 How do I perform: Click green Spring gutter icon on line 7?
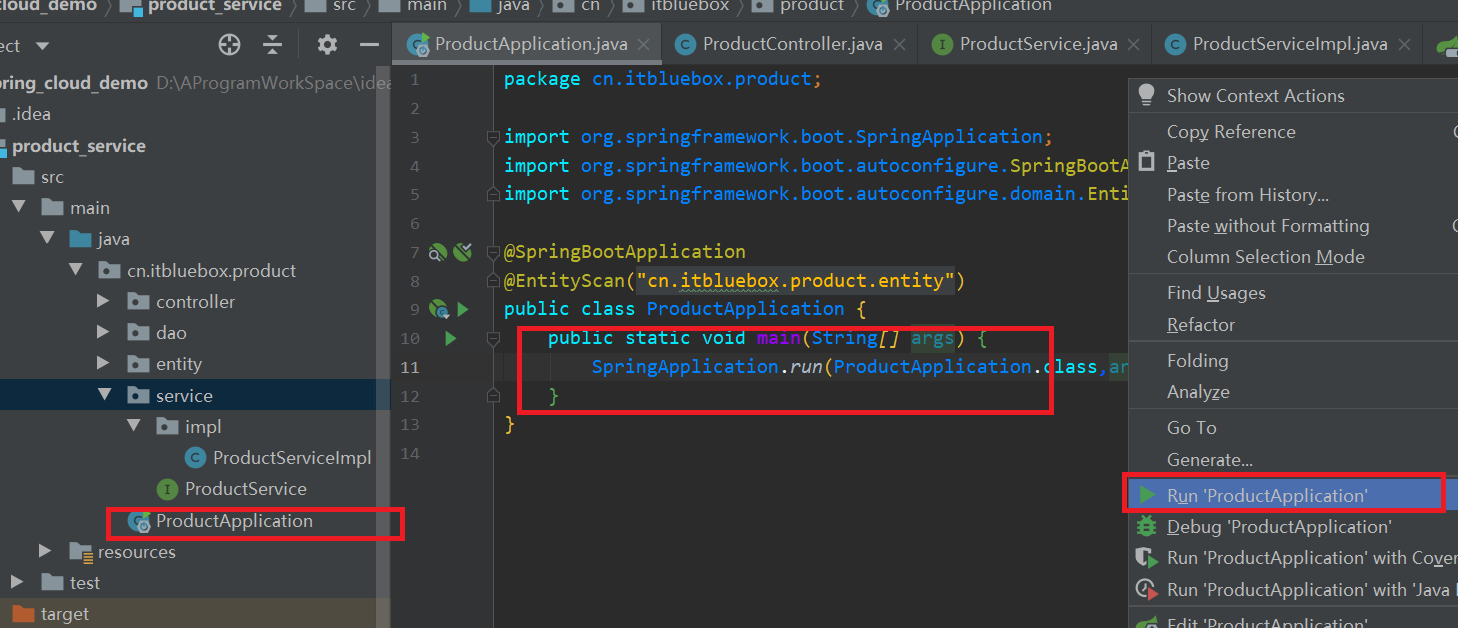(x=461, y=252)
